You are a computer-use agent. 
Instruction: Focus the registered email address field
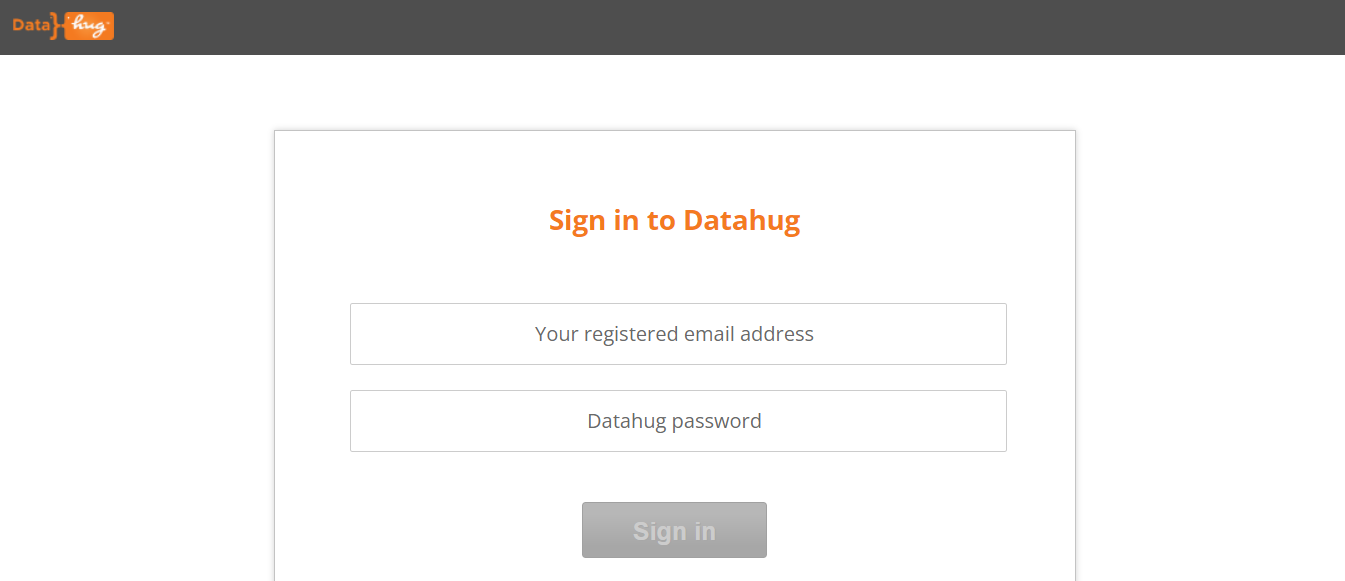(678, 334)
